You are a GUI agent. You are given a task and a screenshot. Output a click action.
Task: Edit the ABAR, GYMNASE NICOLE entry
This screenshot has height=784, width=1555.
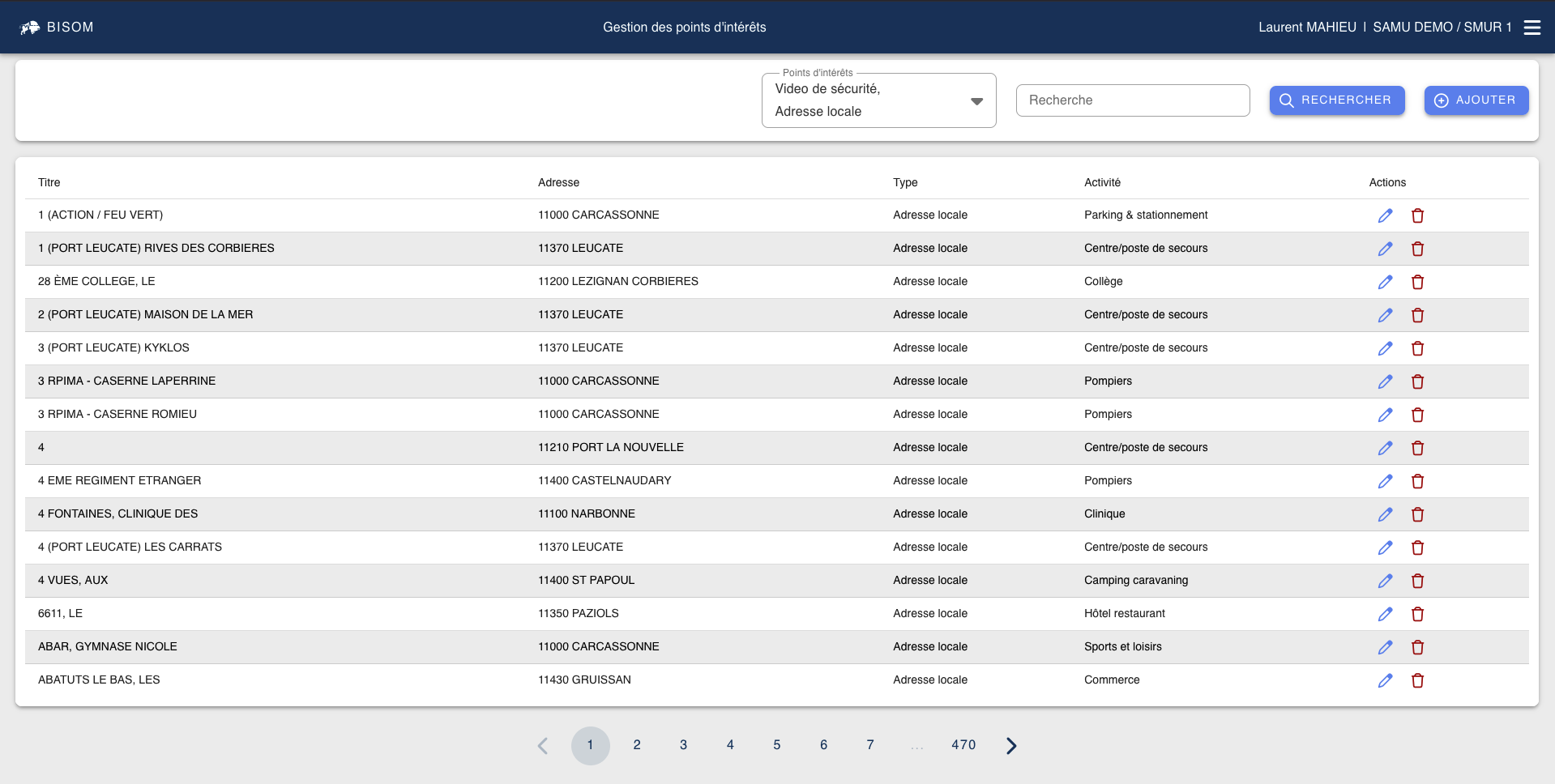pyautogui.click(x=1386, y=647)
